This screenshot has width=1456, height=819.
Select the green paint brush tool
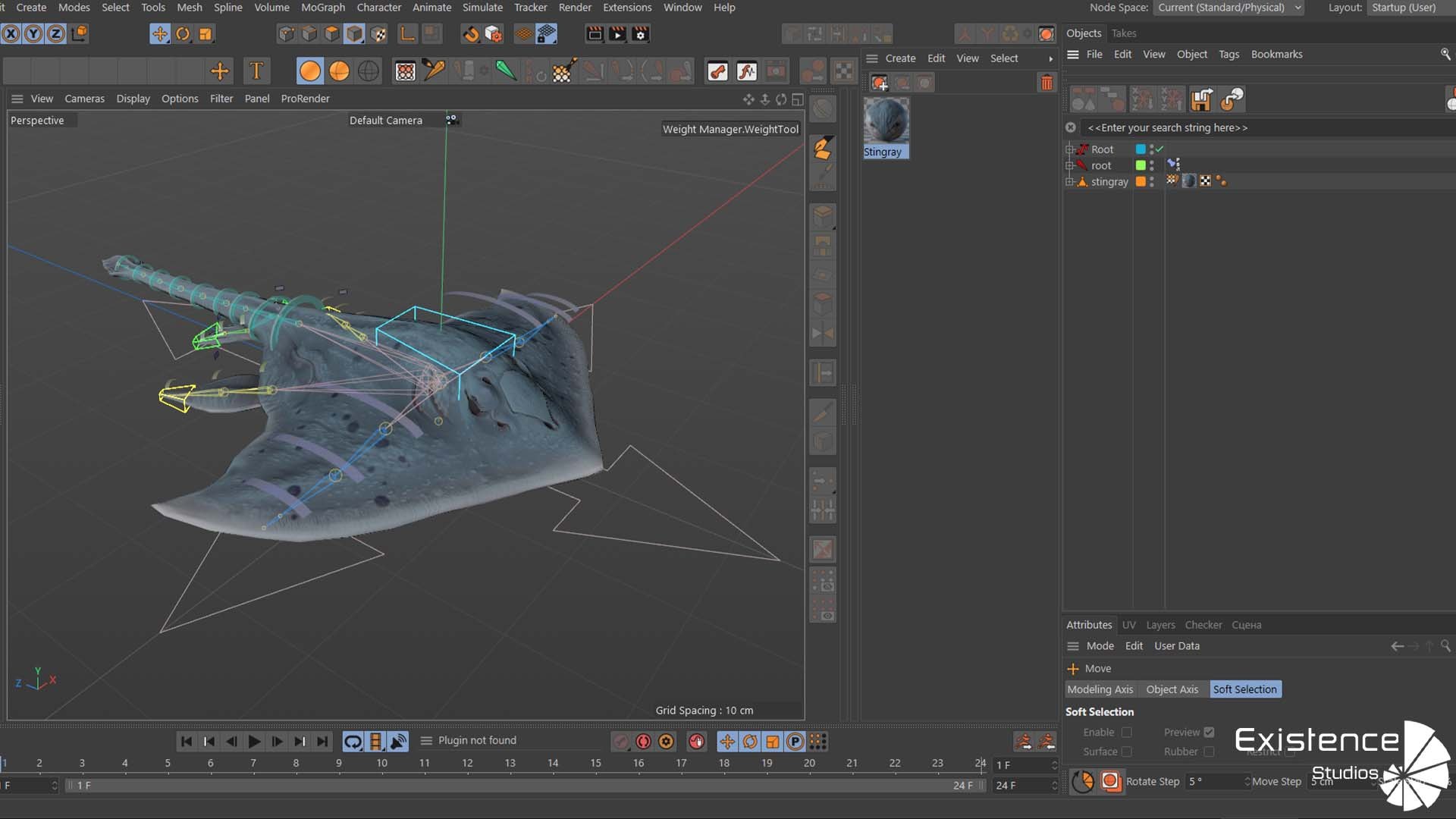505,71
